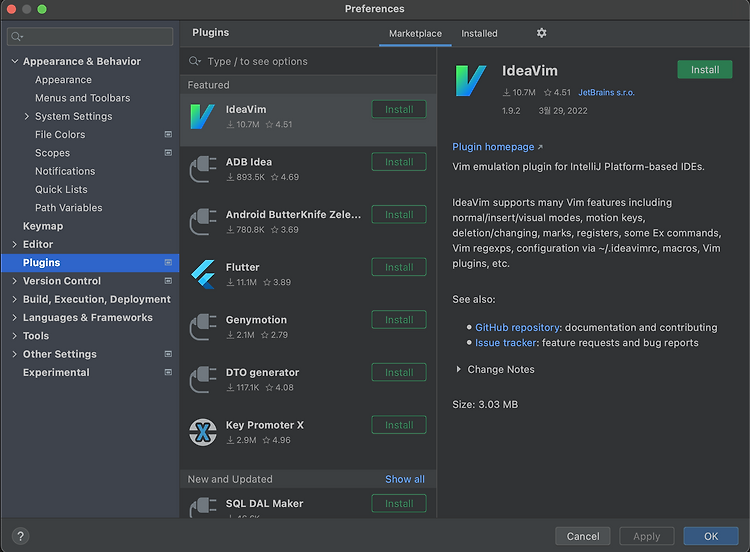
Task: Expand the Other Settings section
Action: (x=15, y=354)
